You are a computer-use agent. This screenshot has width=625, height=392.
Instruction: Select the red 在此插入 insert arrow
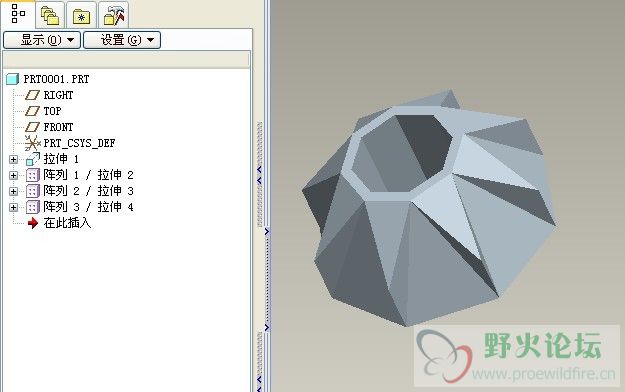33,223
